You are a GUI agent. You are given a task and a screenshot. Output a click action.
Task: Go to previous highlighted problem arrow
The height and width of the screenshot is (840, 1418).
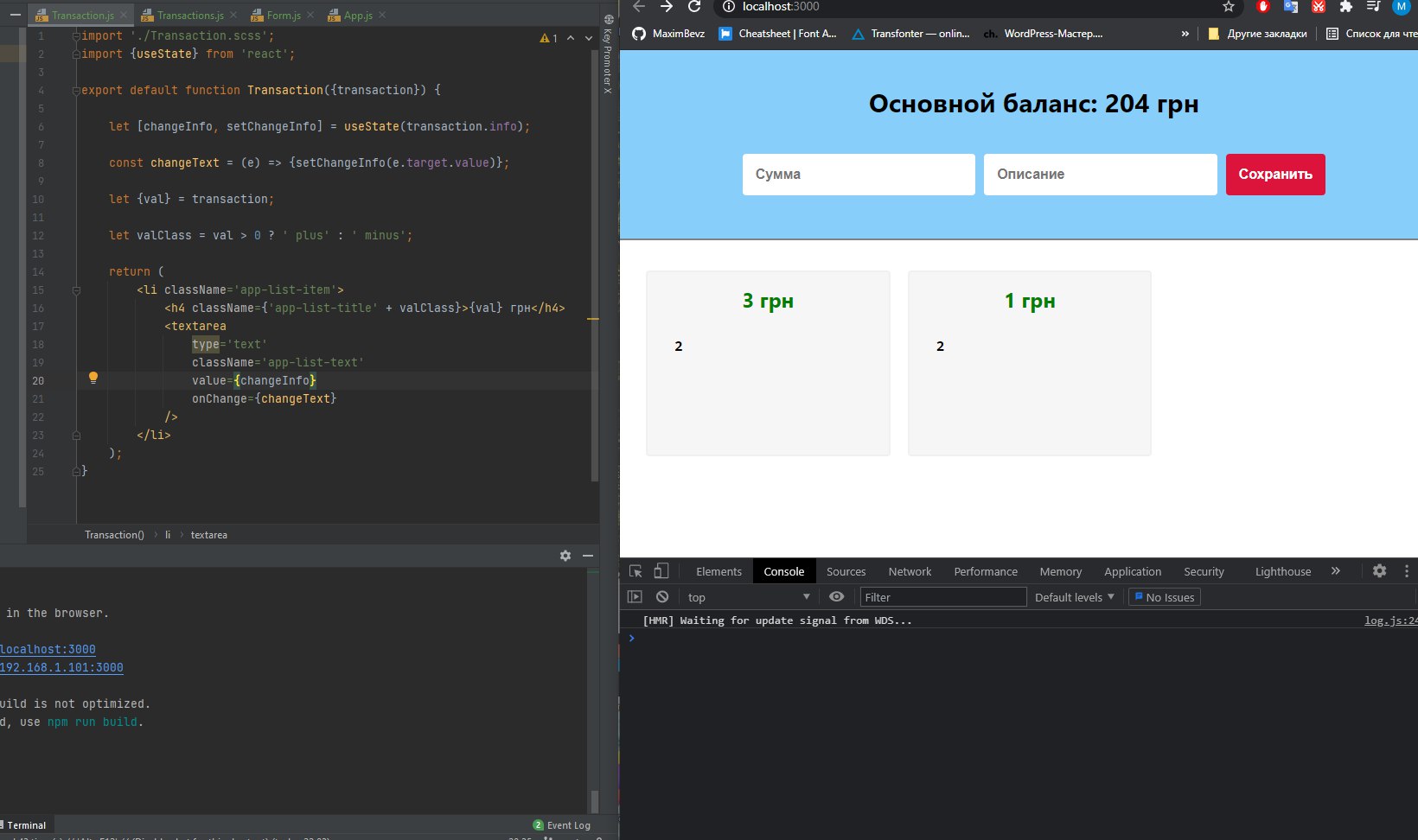point(571,38)
